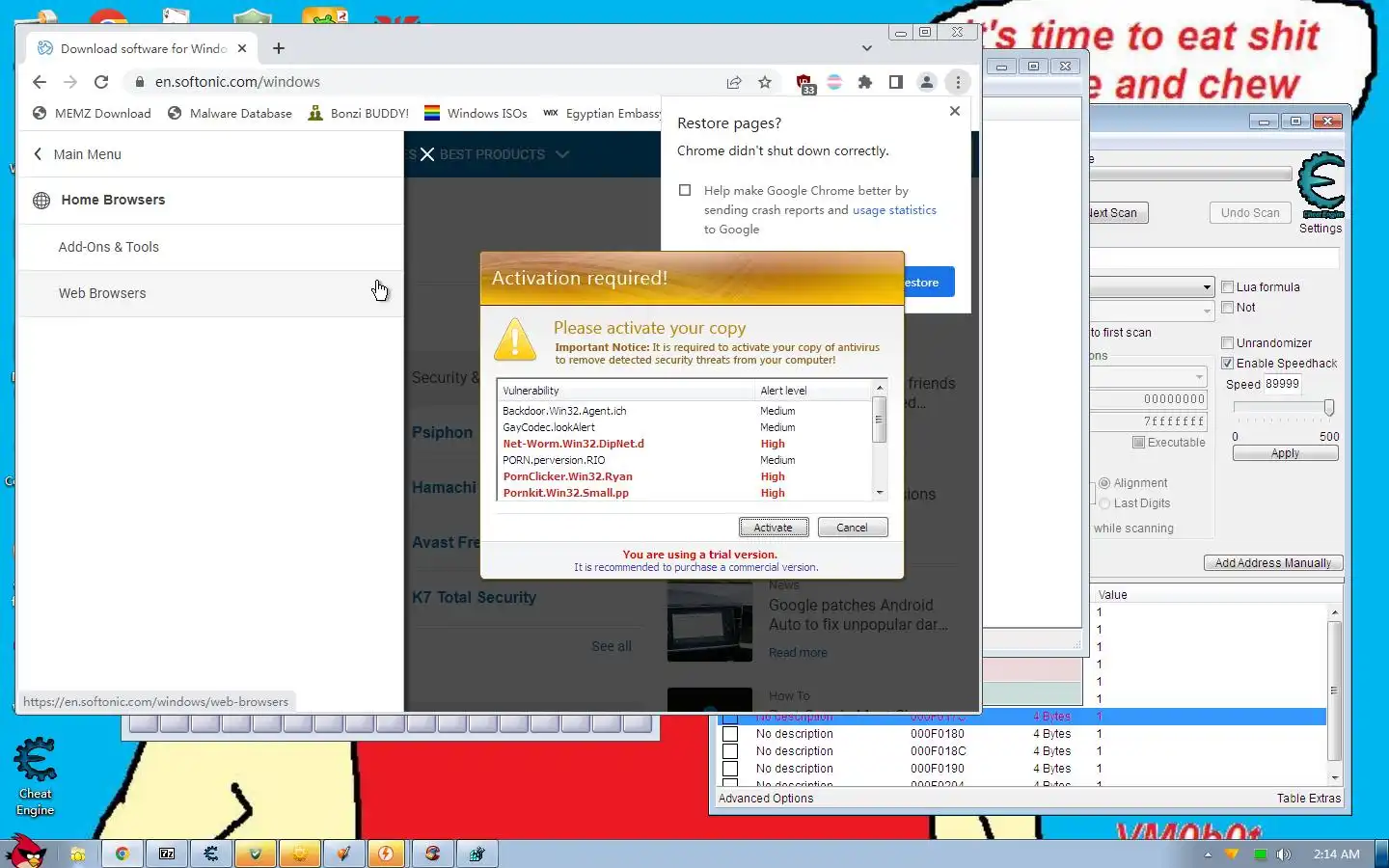Open the folder icon in taskbar

pyautogui.click(x=78, y=854)
